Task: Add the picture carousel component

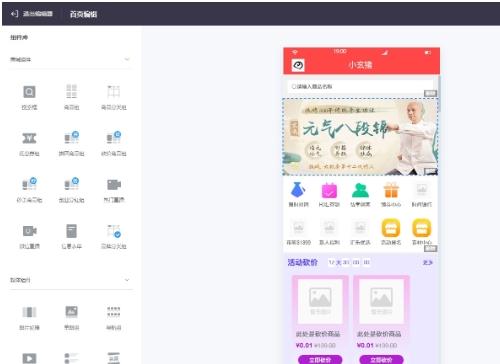Action: 71,312
